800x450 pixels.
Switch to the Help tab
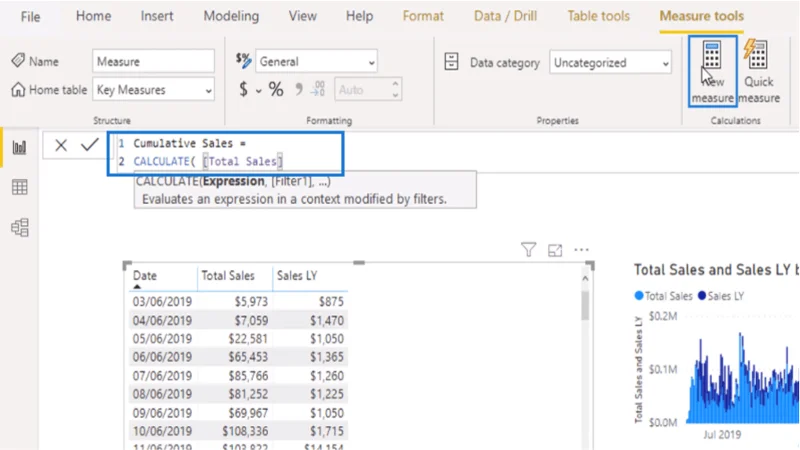coord(359,16)
